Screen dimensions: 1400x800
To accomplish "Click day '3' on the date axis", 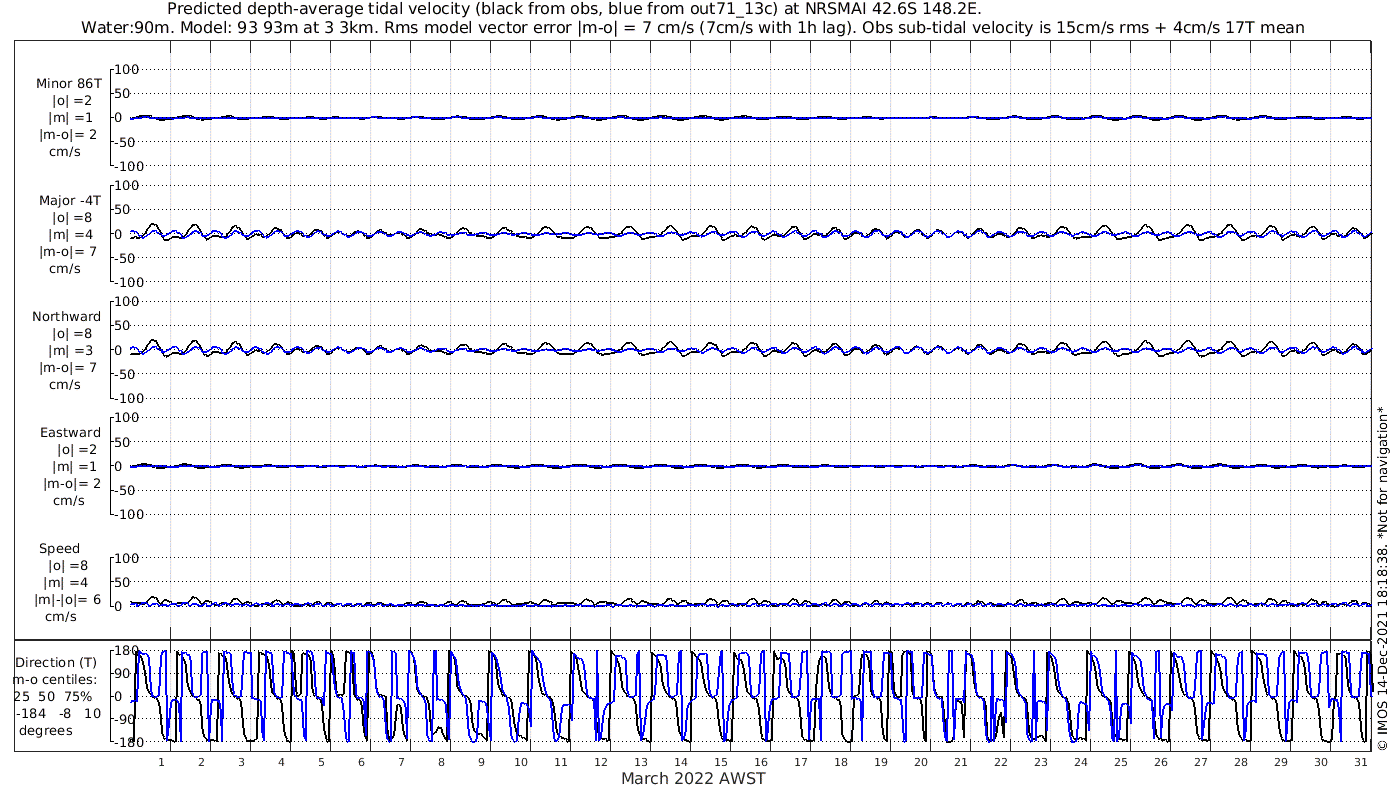I will point(241,762).
